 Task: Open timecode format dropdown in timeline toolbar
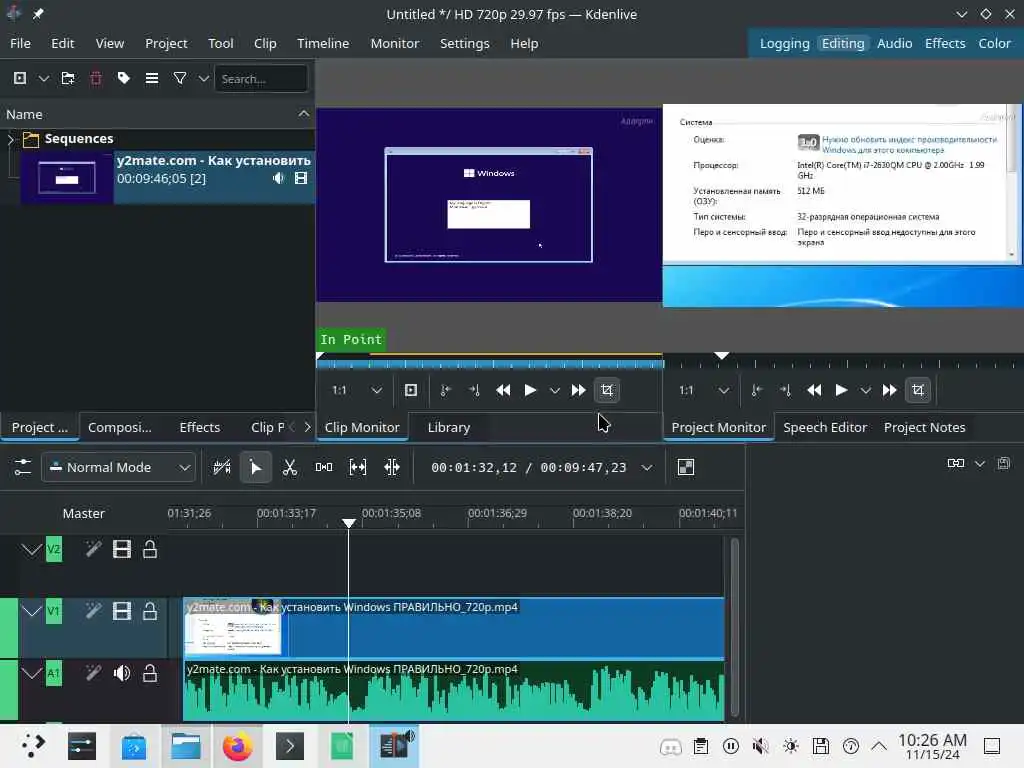647,467
